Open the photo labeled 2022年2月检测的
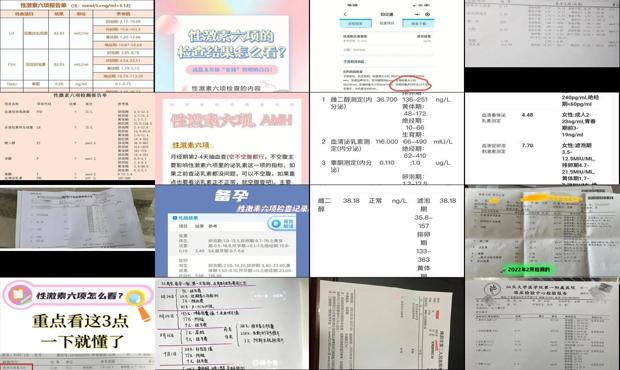 [x=542, y=231]
